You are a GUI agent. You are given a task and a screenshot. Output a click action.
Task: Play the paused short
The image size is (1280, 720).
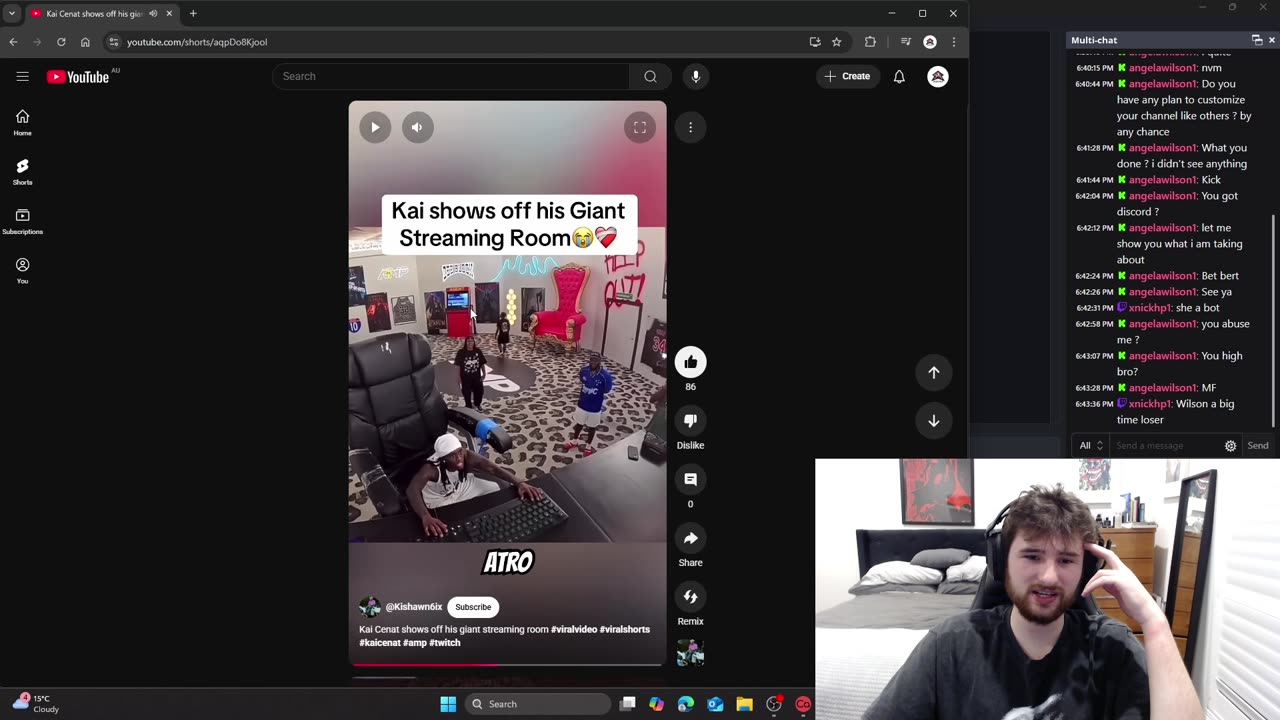click(375, 127)
